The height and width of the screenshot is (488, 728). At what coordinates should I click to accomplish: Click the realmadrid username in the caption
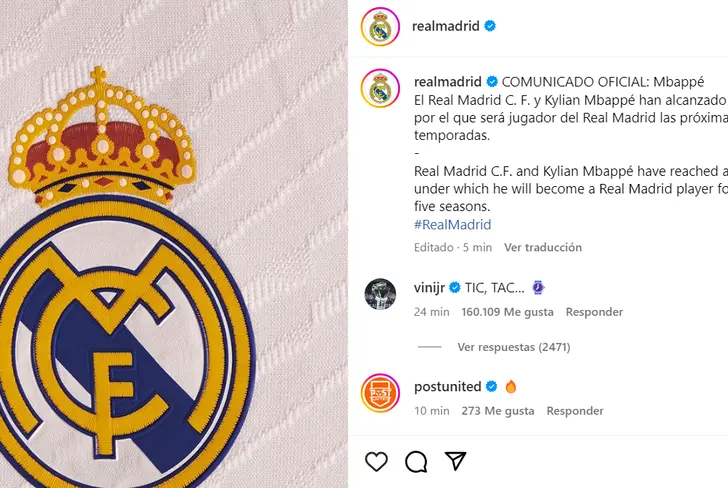click(x=448, y=82)
